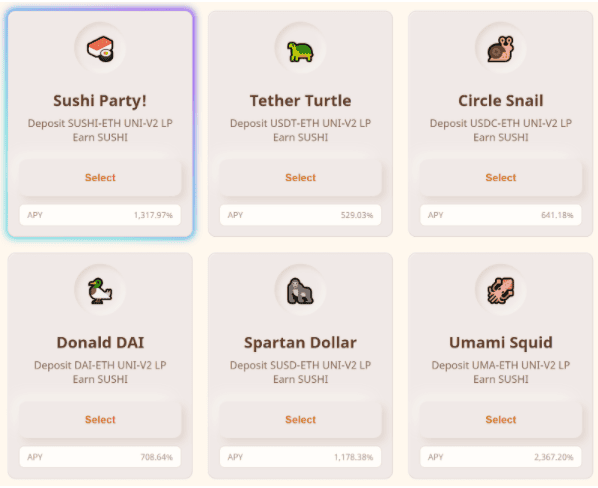This screenshot has width=598, height=488.
Task: Select the Donald DAI pool
Action: pyautogui.click(x=100, y=419)
